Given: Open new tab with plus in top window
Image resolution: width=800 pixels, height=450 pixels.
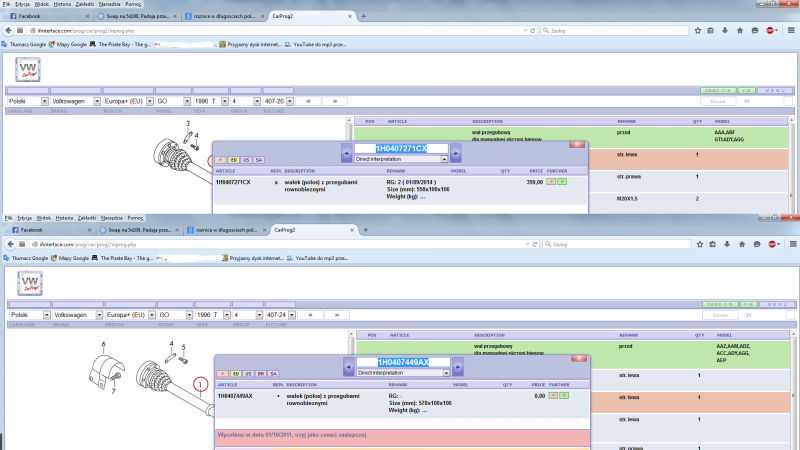Looking at the screenshot, I should [363, 16].
